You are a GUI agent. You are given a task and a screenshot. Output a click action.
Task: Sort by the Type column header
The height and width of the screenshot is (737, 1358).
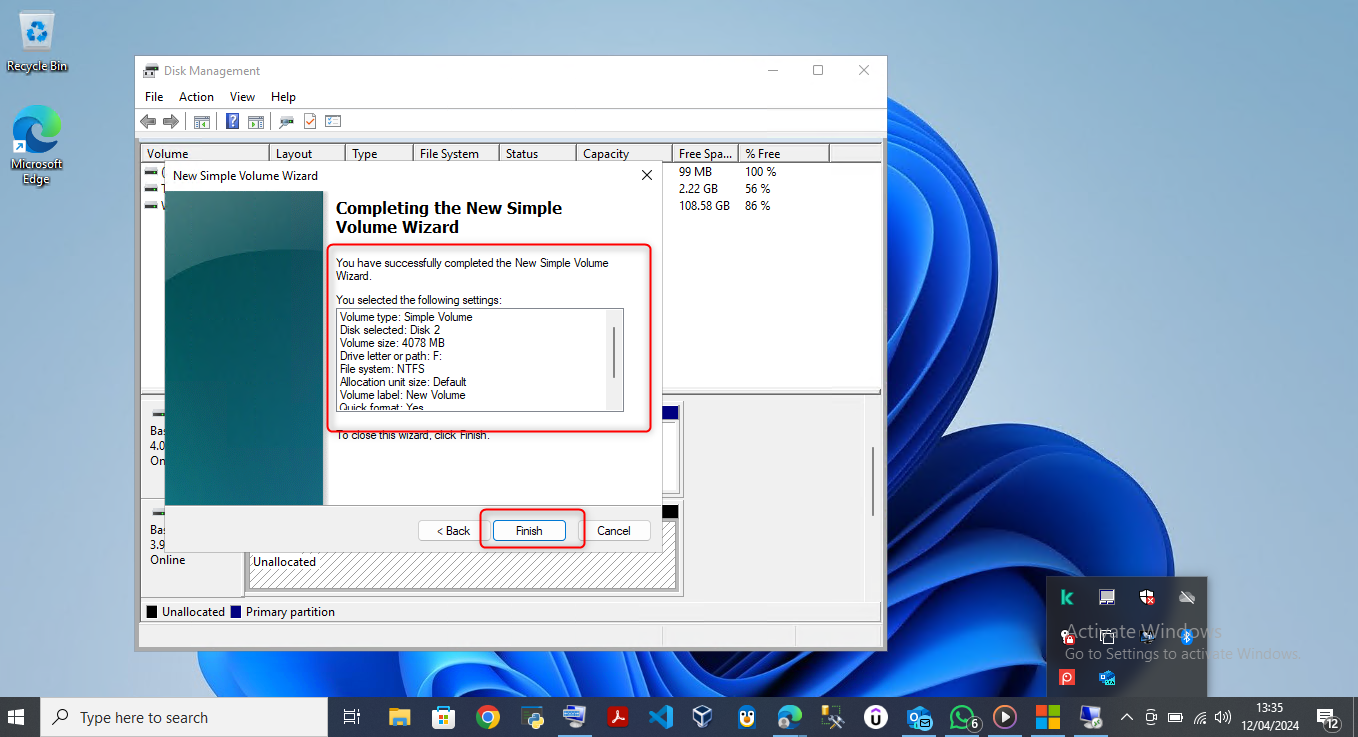click(380, 154)
